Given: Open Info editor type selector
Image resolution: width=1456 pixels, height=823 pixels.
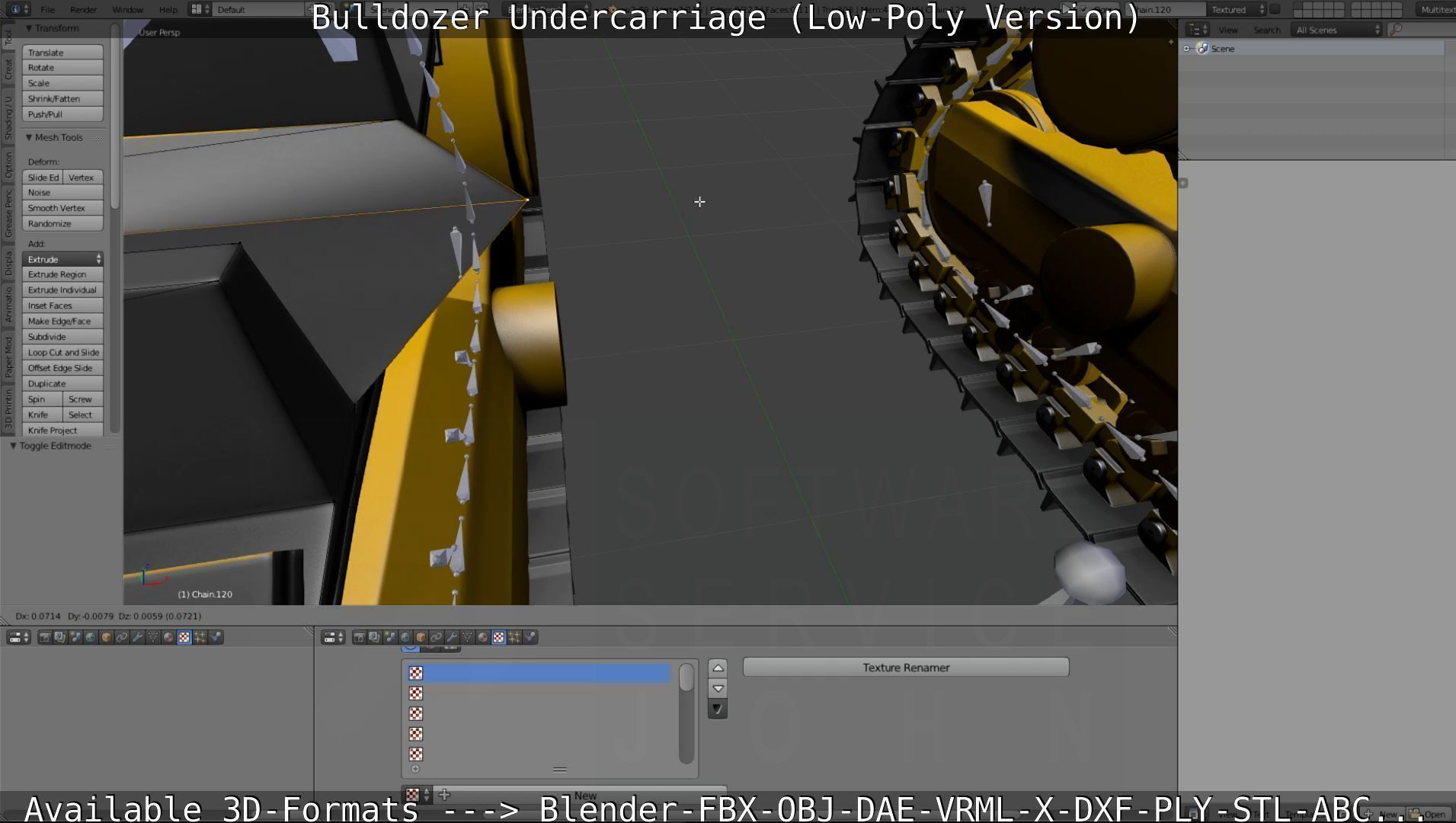Looking at the screenshot, I should click(20, 9).
